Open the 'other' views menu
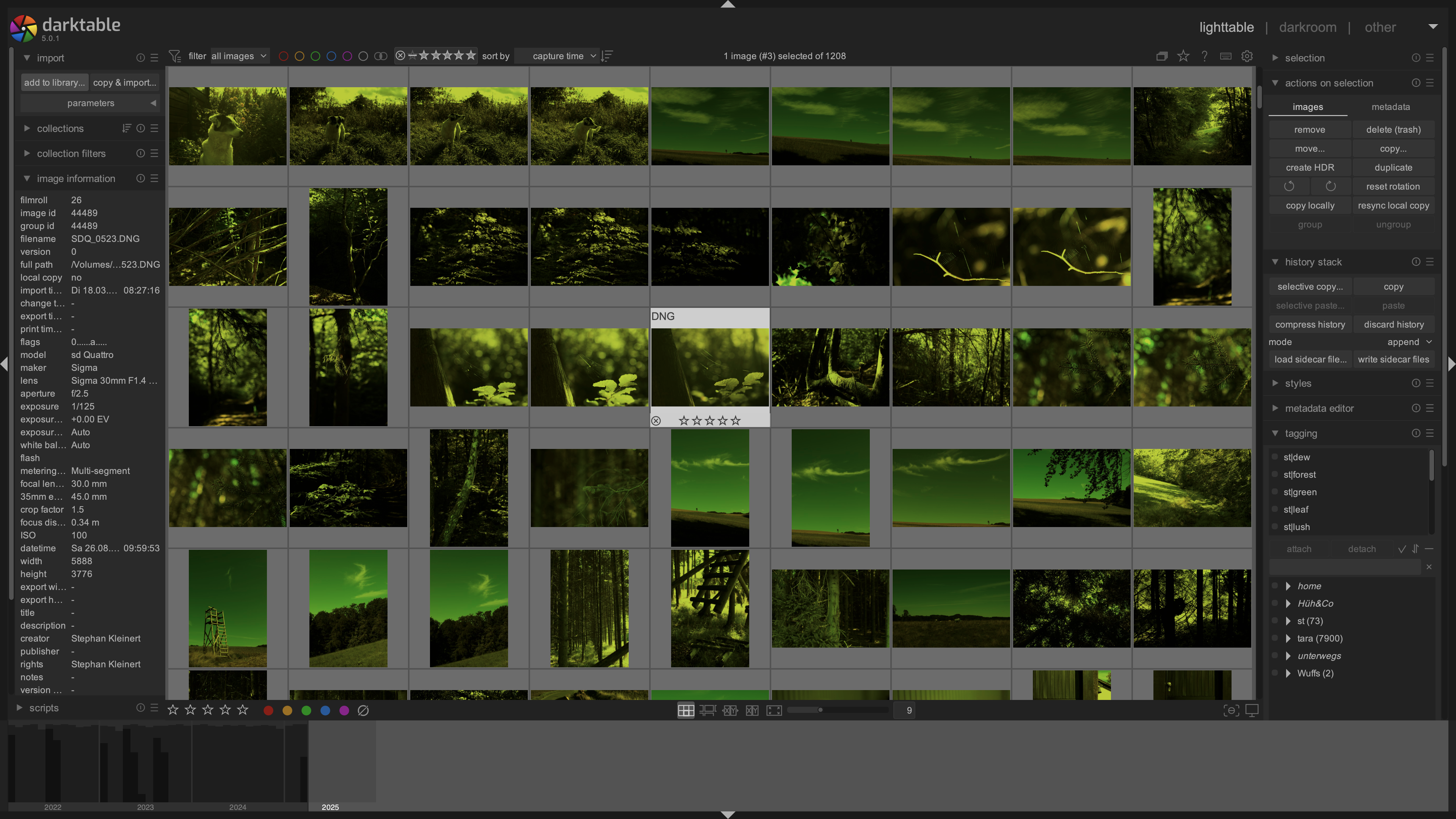The width and height of the screenshot is (1456, 819). [1380, 27]
